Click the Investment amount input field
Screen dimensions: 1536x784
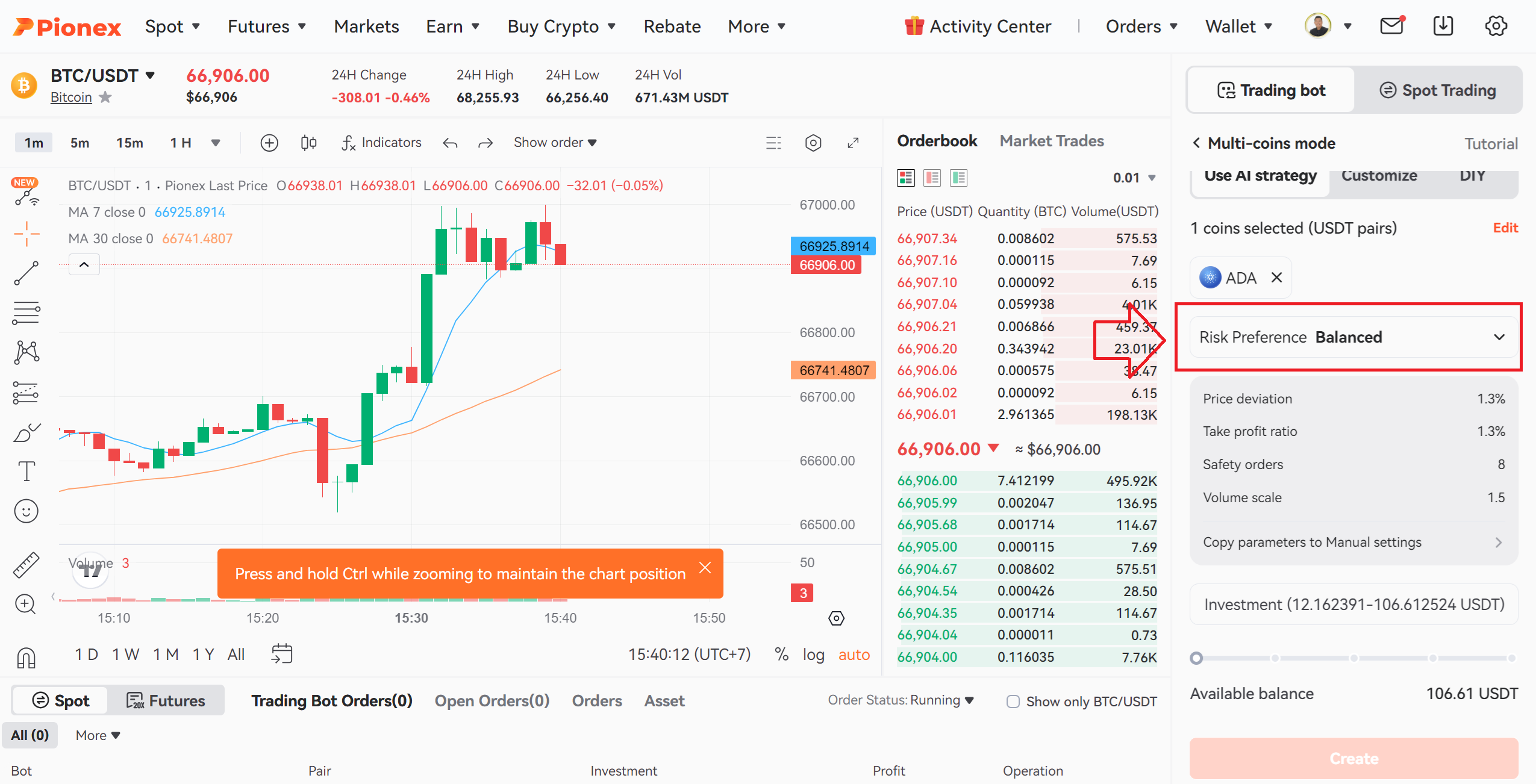[1353, 604]
